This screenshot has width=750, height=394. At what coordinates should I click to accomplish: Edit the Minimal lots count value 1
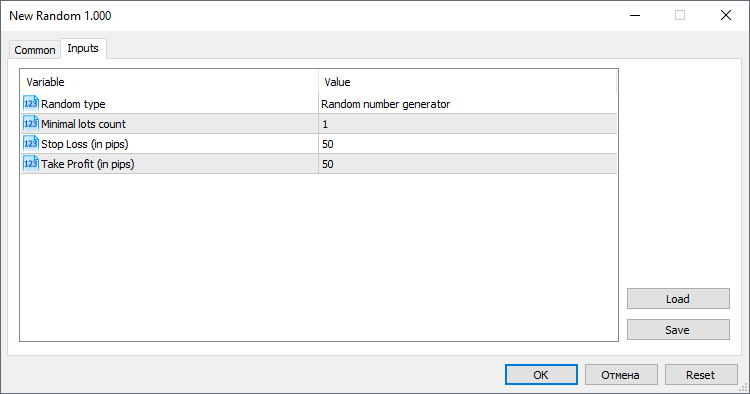pos(467,124)
